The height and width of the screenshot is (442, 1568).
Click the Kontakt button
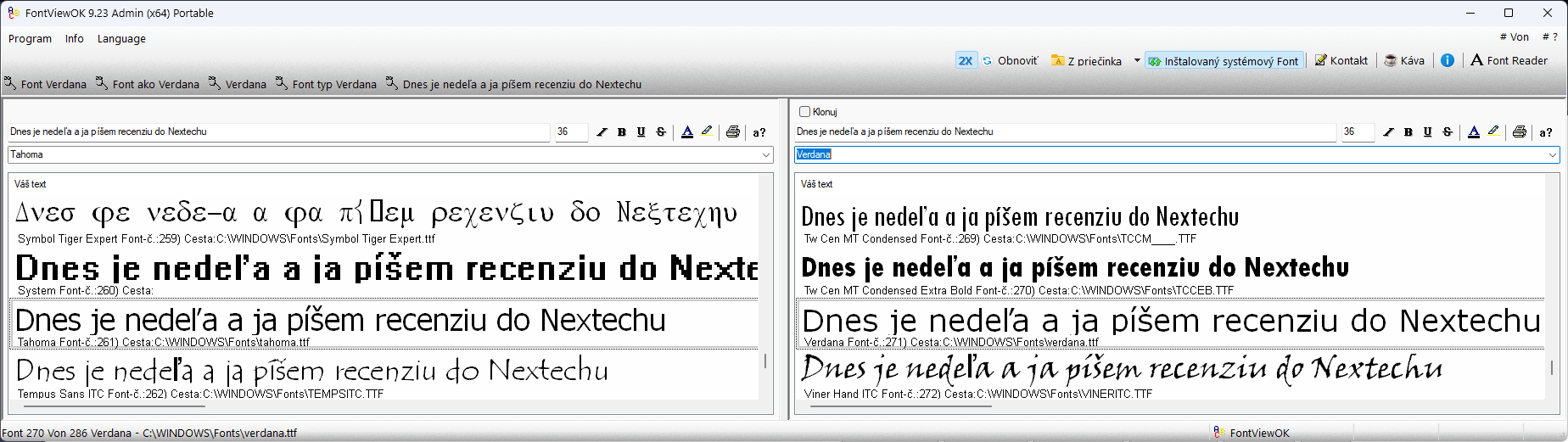[x=1341, y=61]
